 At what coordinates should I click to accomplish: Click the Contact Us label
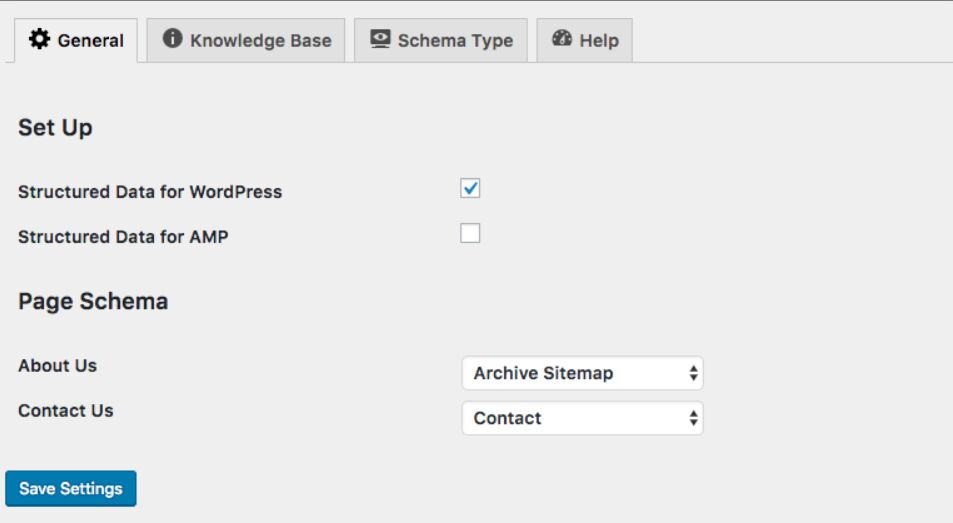point(66,411)
